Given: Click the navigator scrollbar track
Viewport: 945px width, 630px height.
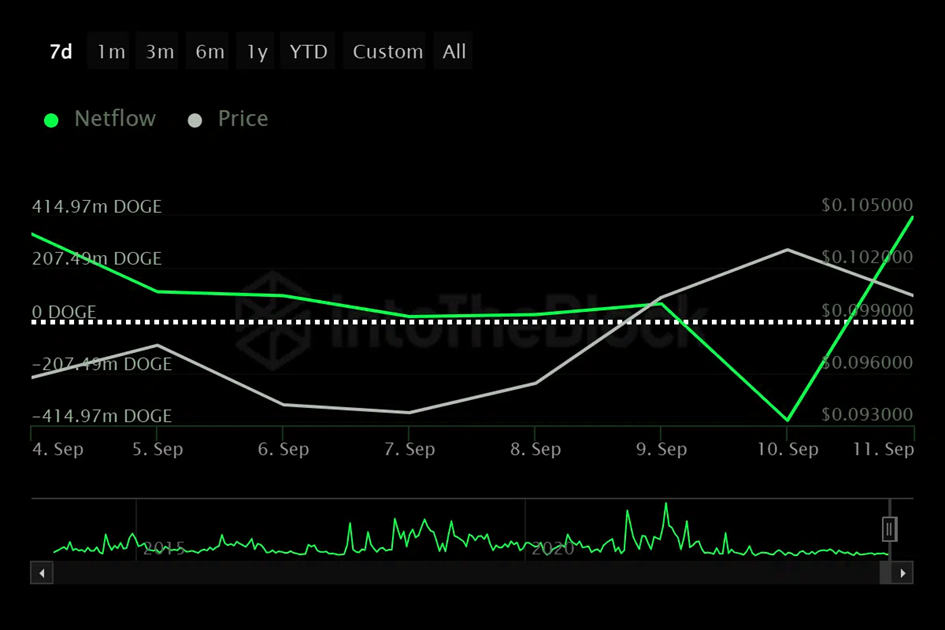Looking at the screenshot, I should (466, 573).
